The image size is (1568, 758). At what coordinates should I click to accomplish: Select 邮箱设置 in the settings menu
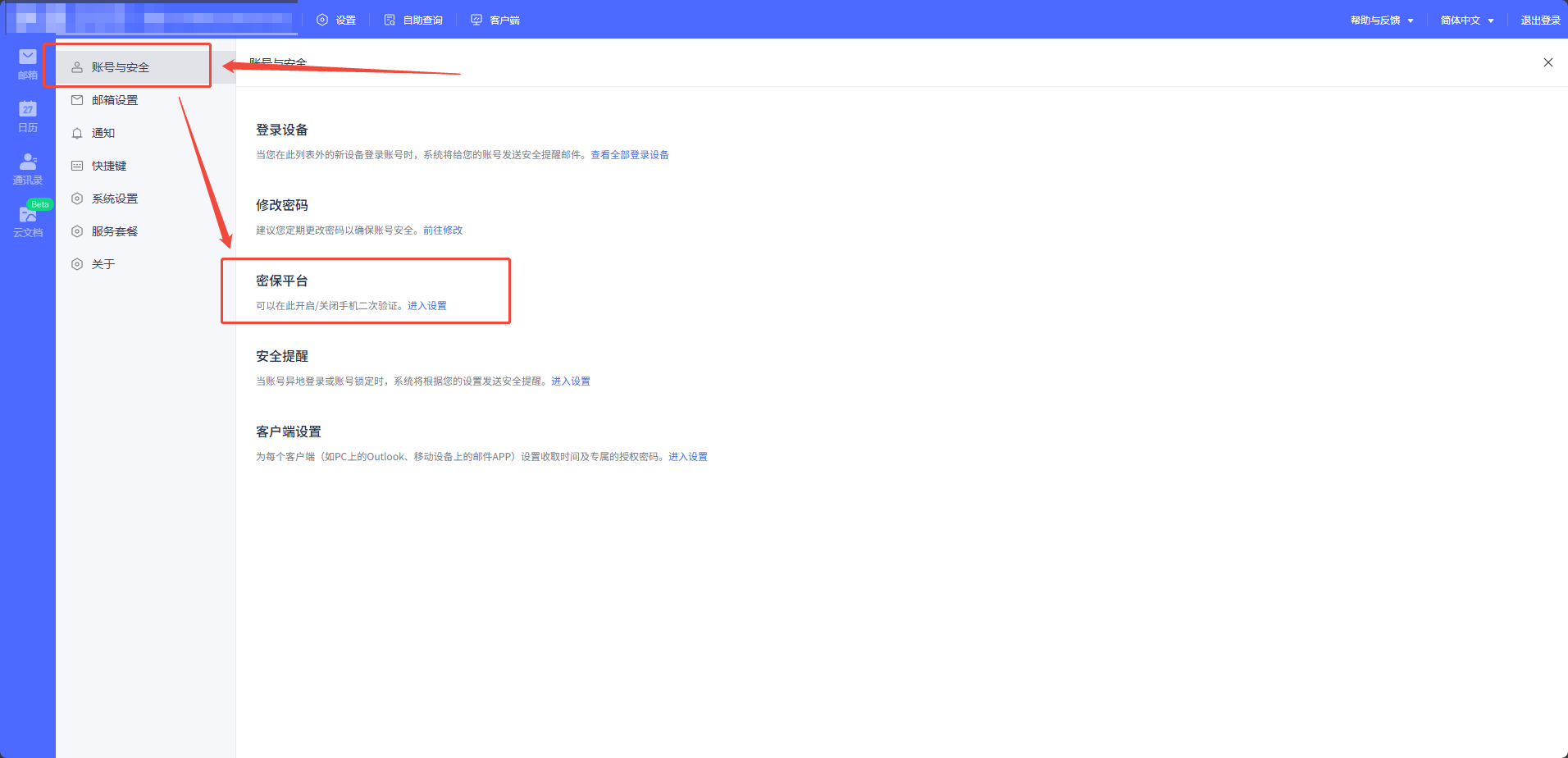click(x=145, y=100)
